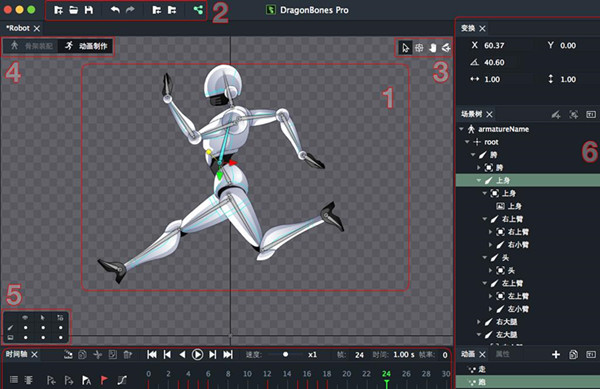This screenshot has height=389, width=600.
Task: Click the Export icon in top toolbar
Action: pyautogui.click(x=172, y=10)
